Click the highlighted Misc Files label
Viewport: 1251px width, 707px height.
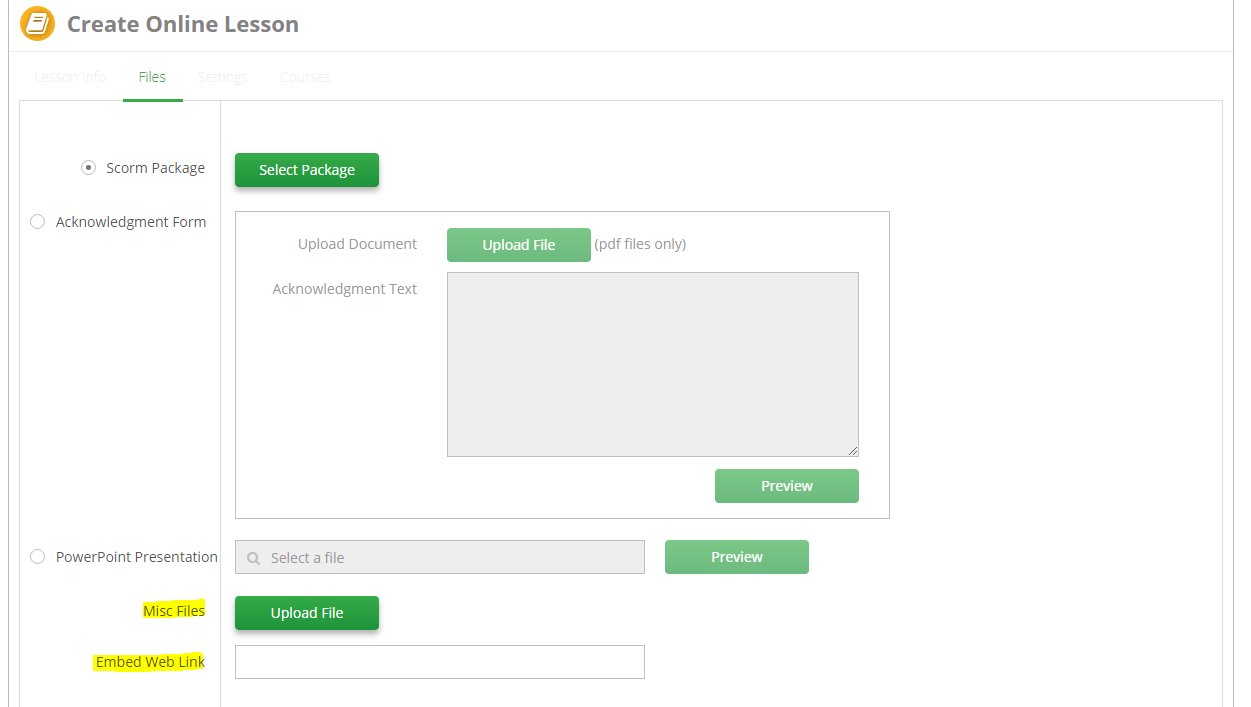click(x=174, y=610)
